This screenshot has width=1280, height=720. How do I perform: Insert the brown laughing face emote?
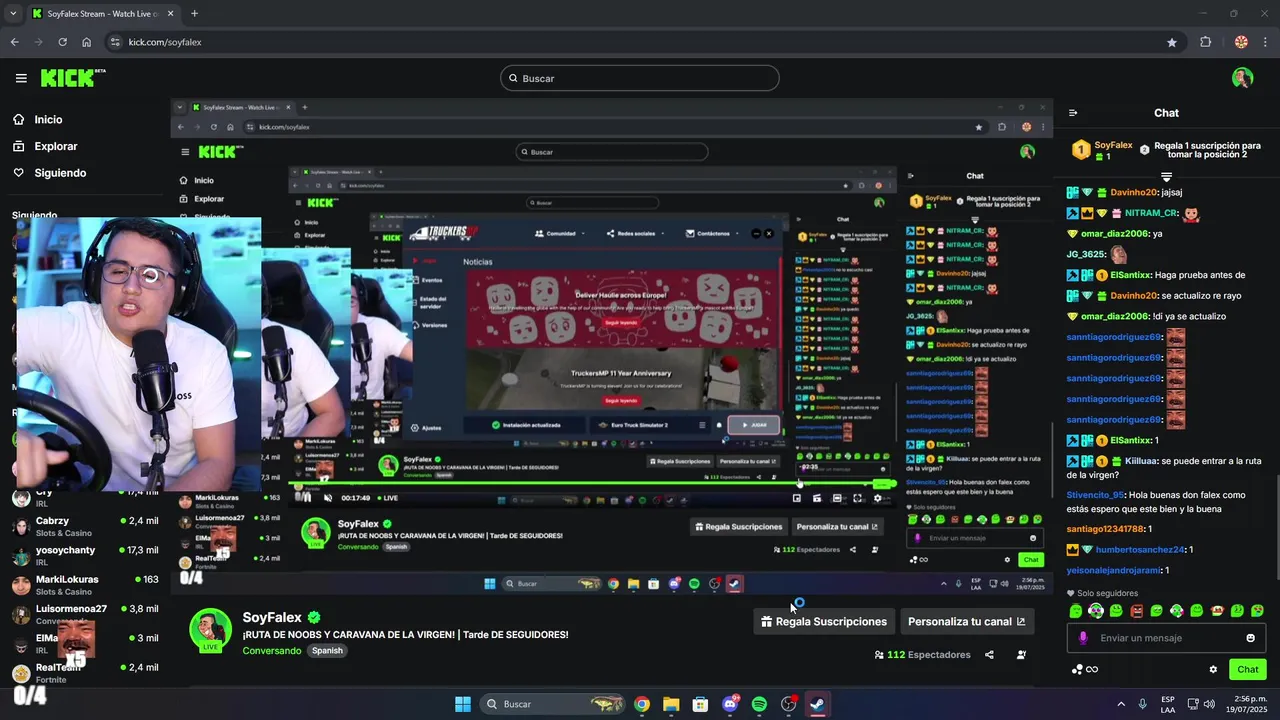click(x=1217, y=610)
